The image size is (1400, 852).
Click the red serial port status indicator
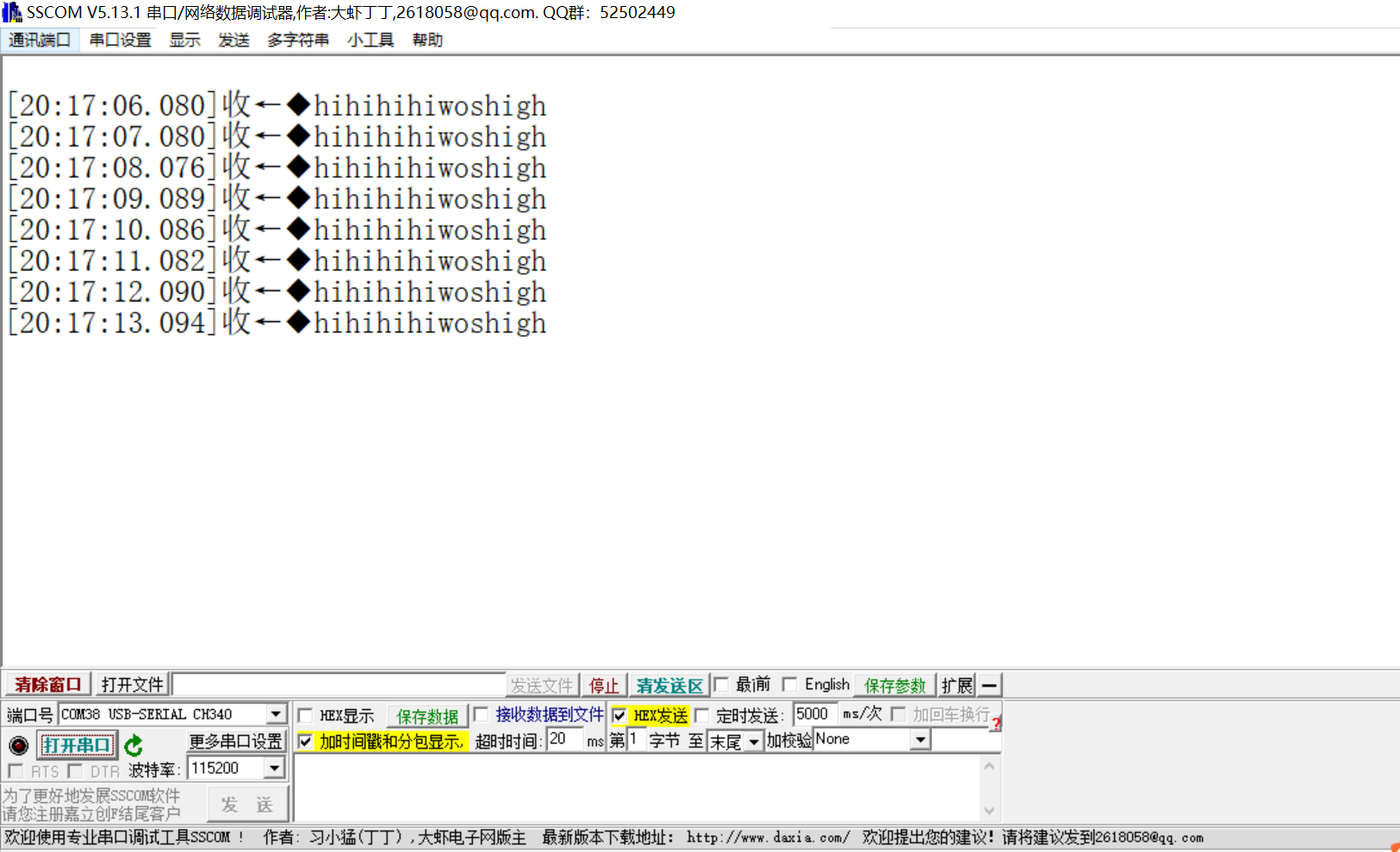click(18, 745)
